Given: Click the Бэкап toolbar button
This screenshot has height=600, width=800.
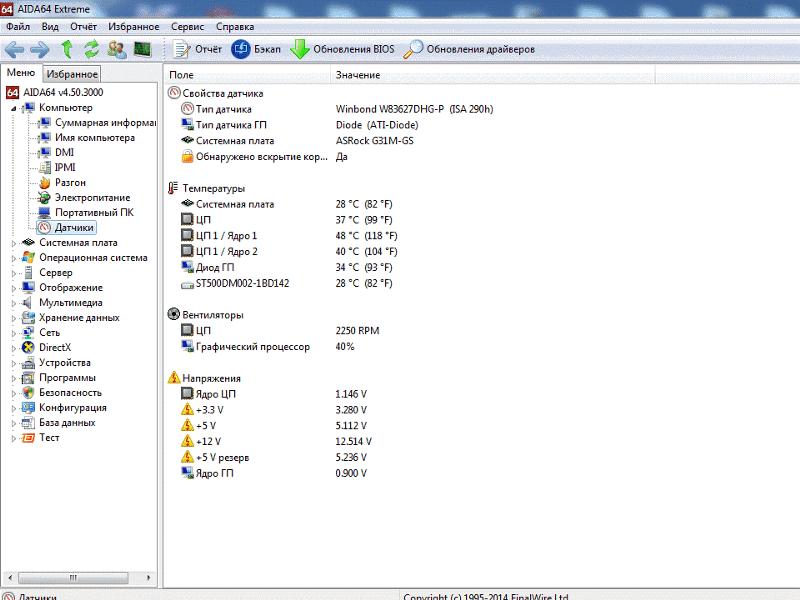Looking at the screenshot, I should 256,49.
